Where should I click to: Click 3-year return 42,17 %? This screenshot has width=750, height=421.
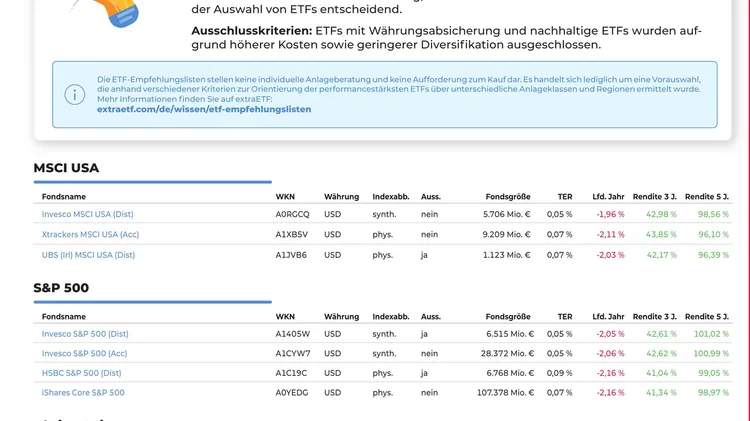662,255
